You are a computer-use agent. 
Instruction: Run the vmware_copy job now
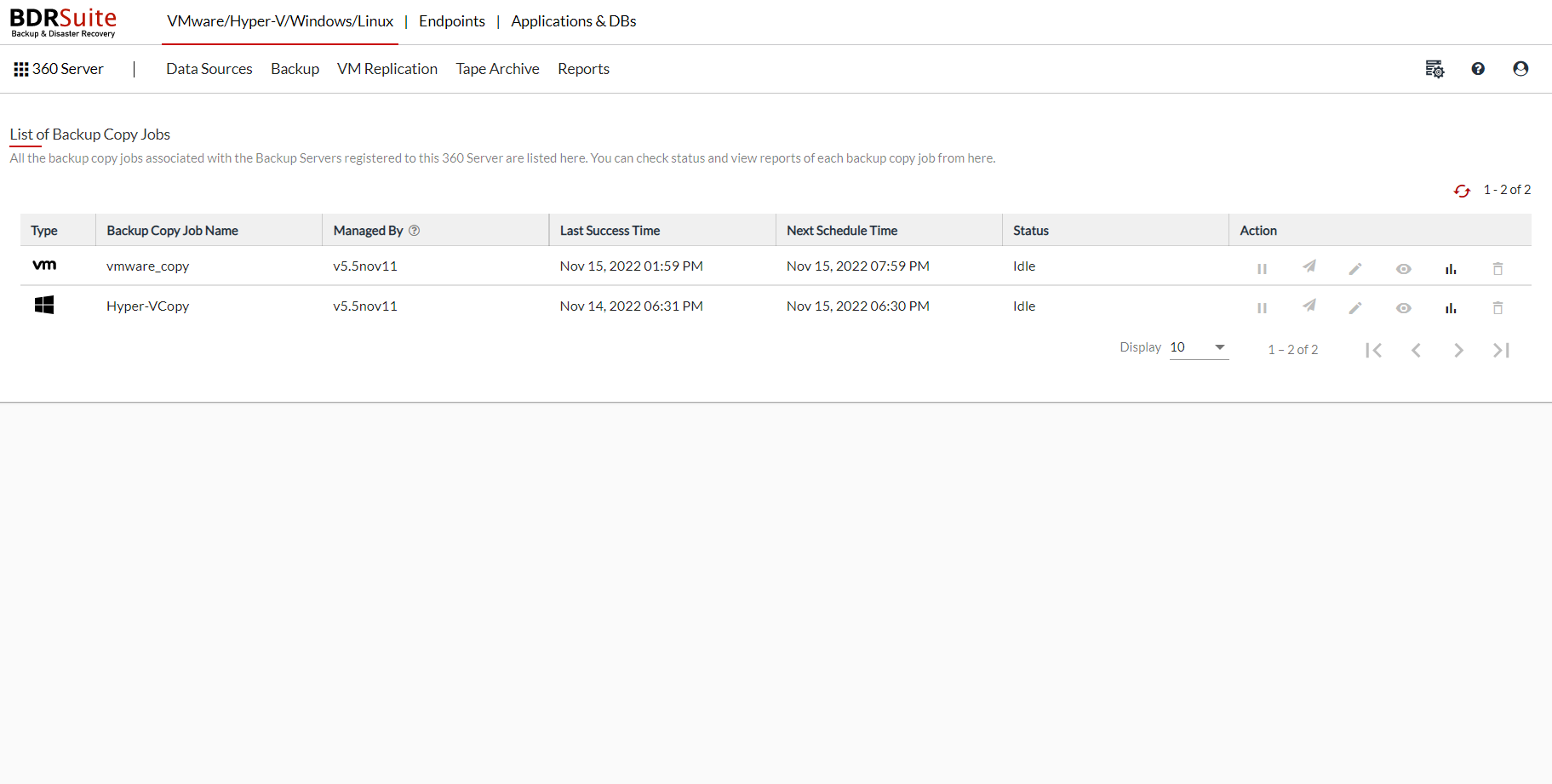click(x=1309, y=266)
